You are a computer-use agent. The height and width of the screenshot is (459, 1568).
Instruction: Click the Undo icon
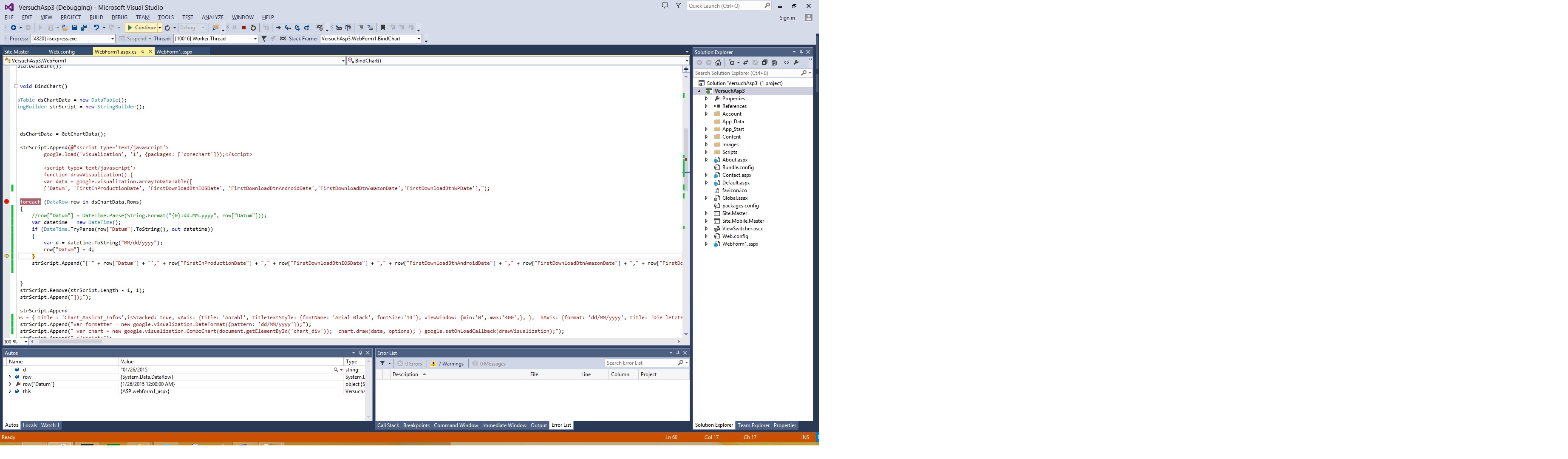click(96, 28)
